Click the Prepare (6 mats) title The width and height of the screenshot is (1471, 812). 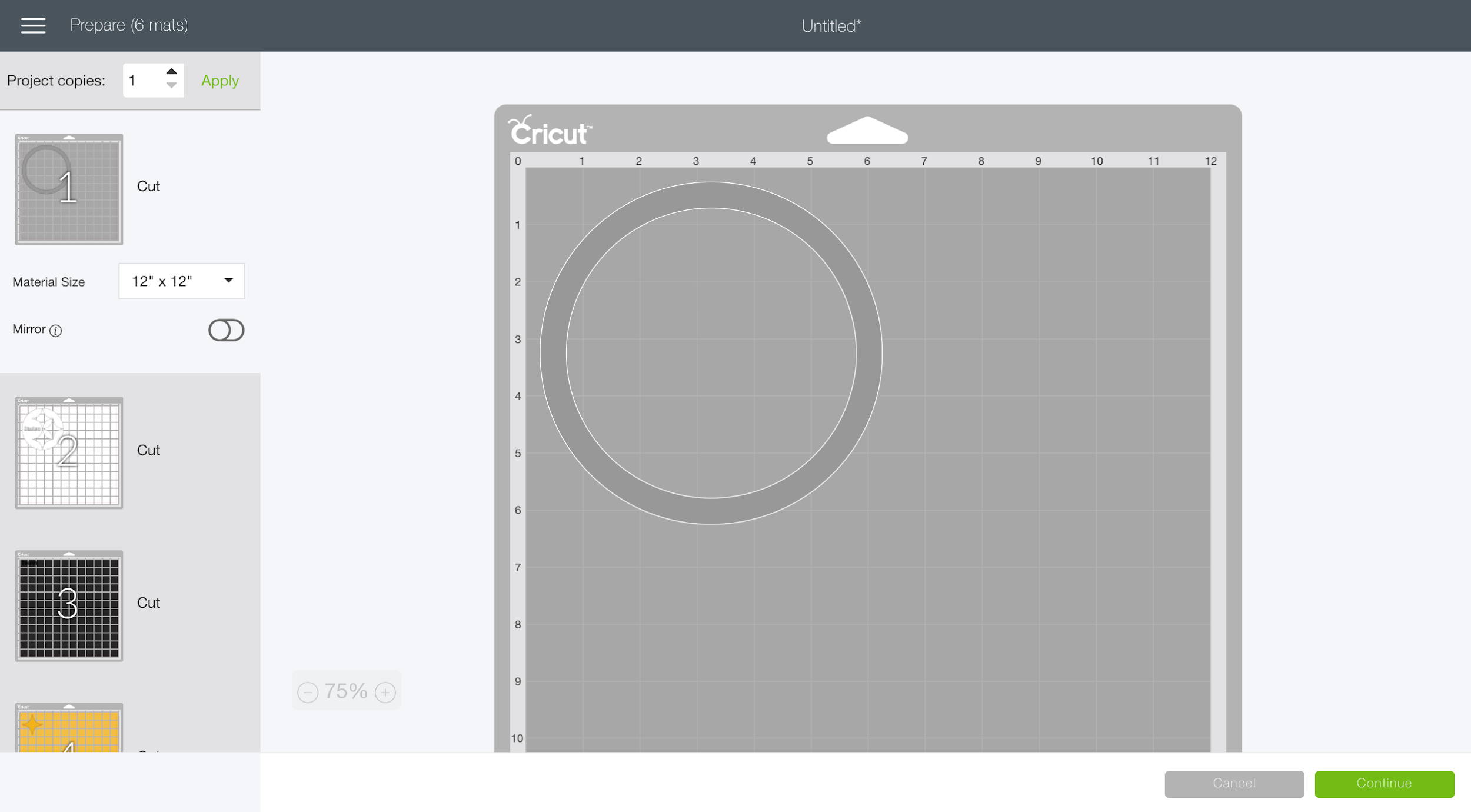pyautogui.click(x=129, y=25)
